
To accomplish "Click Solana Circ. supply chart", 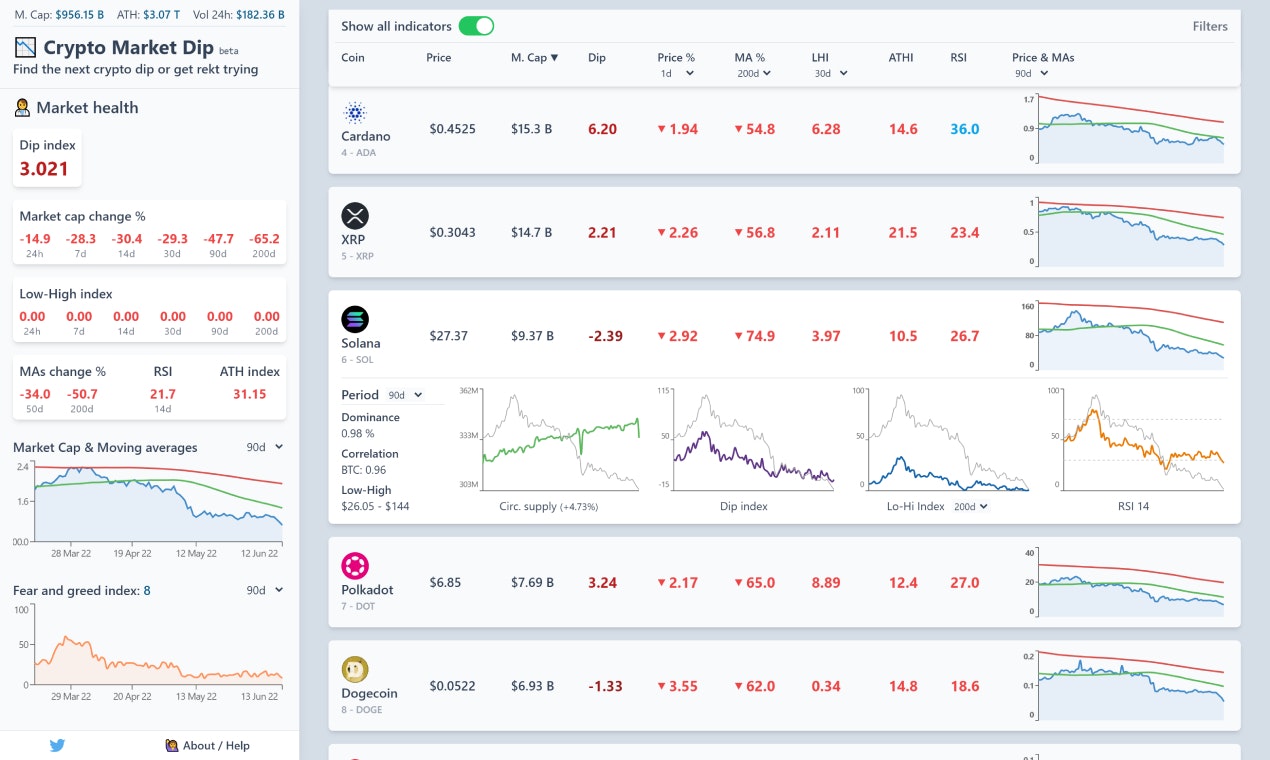I will point(548,438).
